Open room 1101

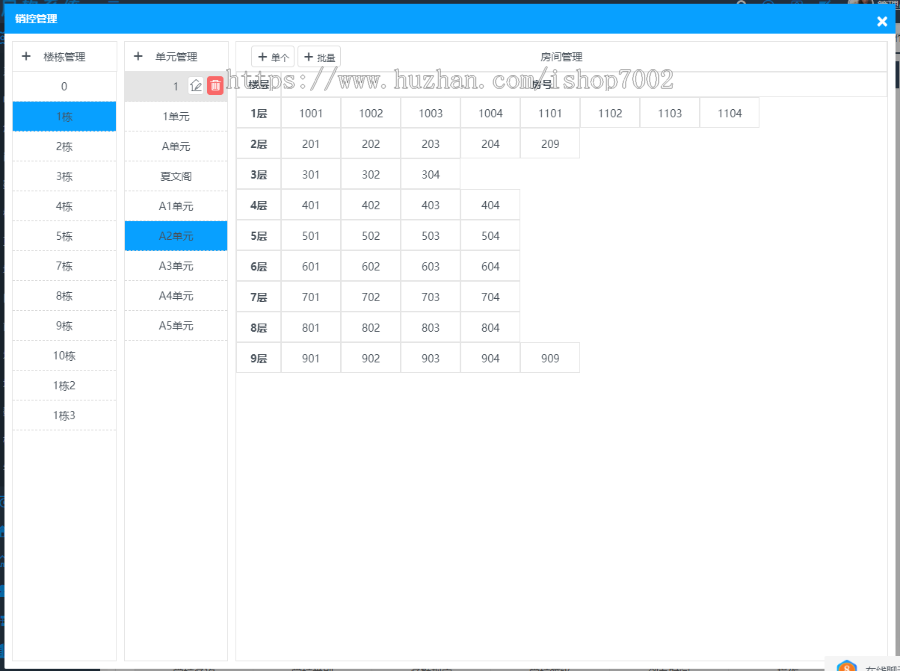550,113
